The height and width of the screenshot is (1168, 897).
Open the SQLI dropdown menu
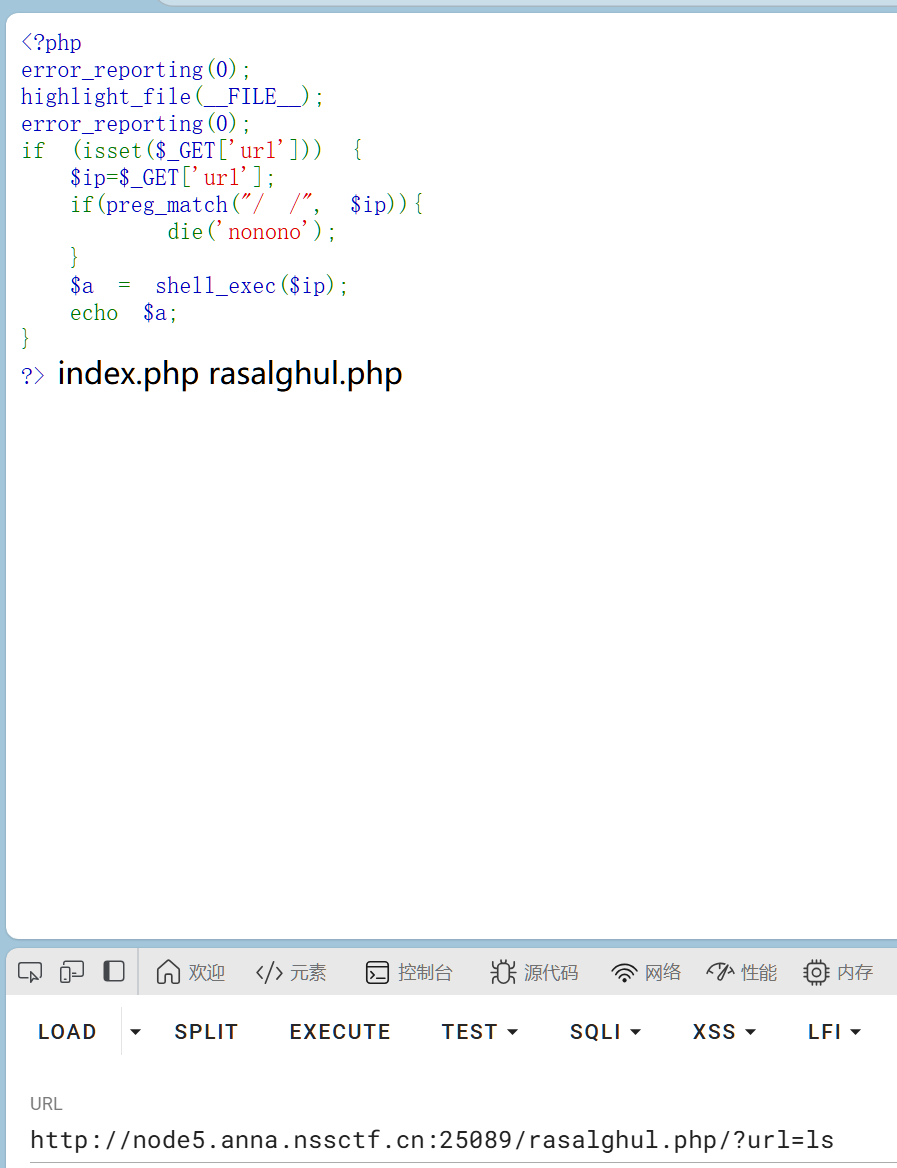click(605, 1032)
